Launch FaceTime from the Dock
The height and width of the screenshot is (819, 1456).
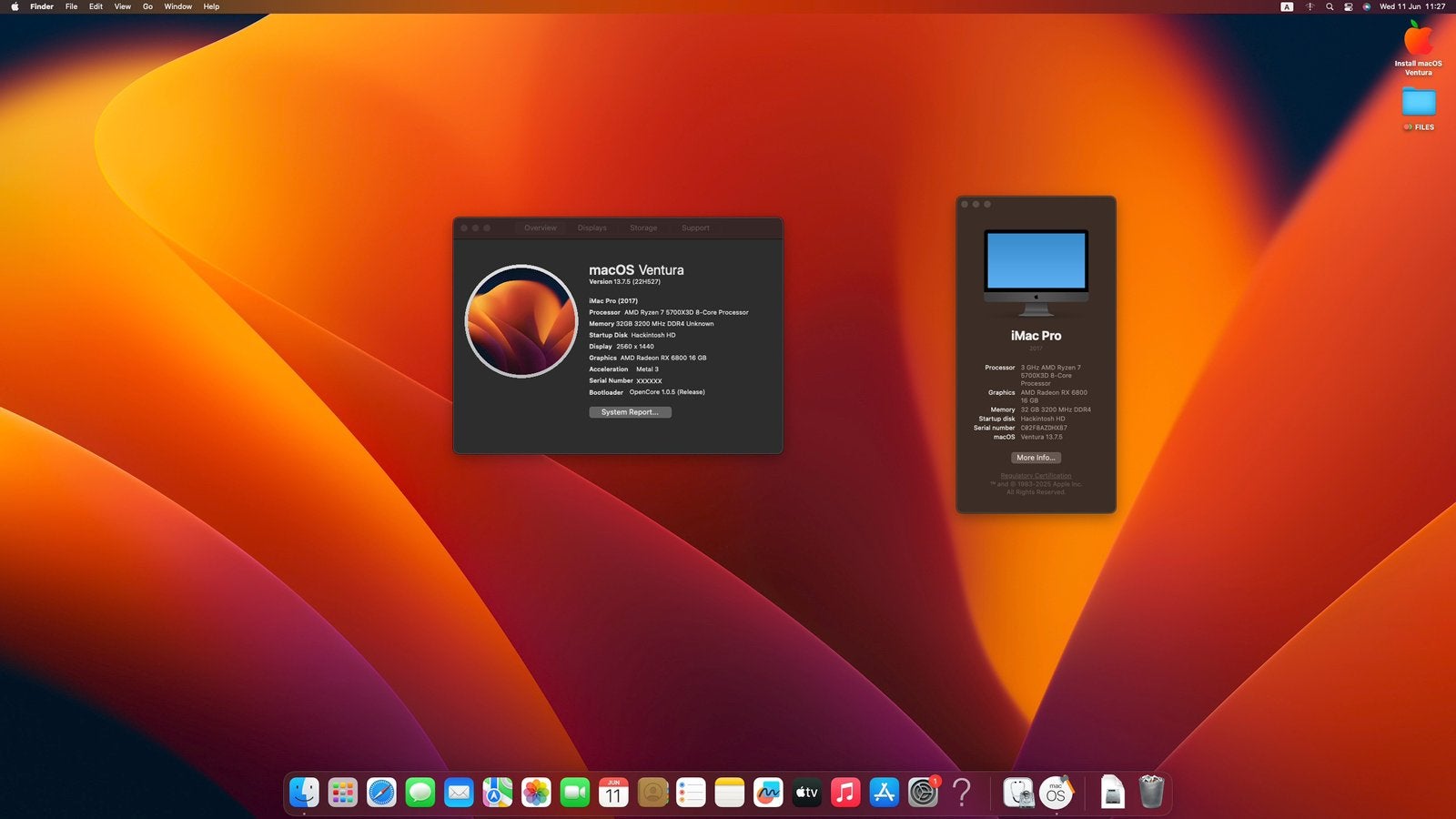click(x=575, y=793)
